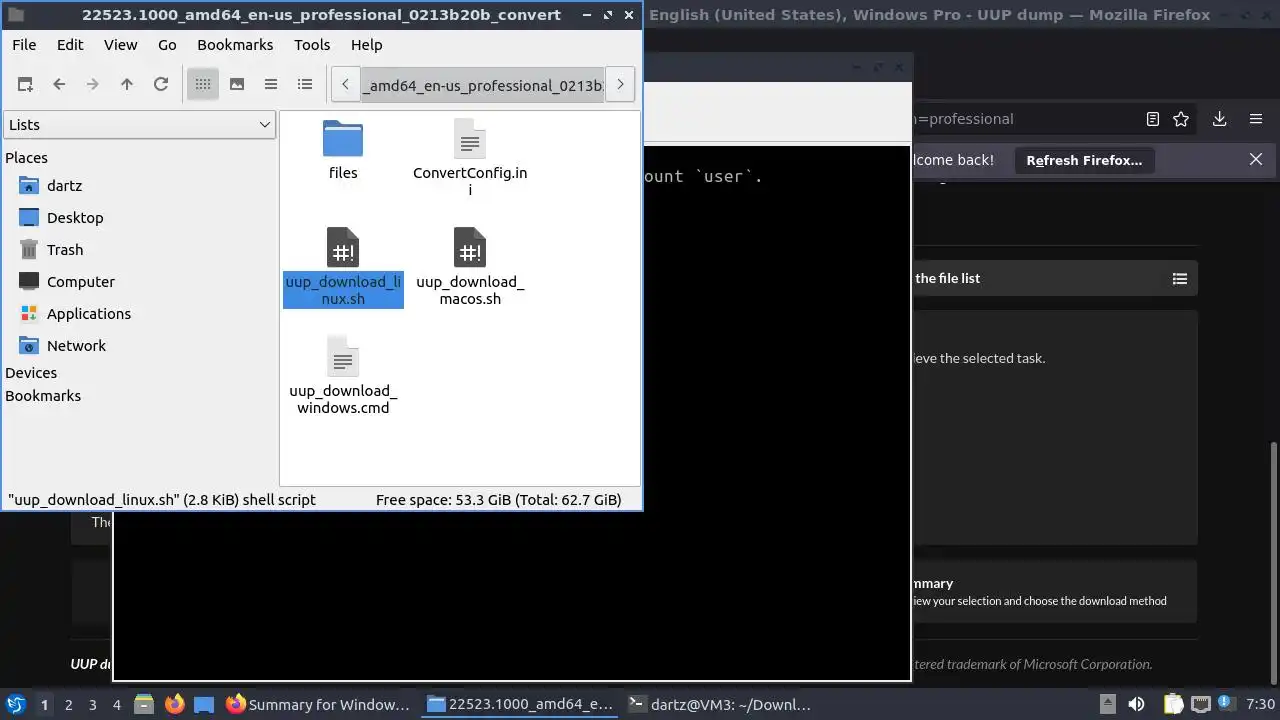Open the volume control tray icon
Screen dimensions: 1280x720
tap(1136, 704)
